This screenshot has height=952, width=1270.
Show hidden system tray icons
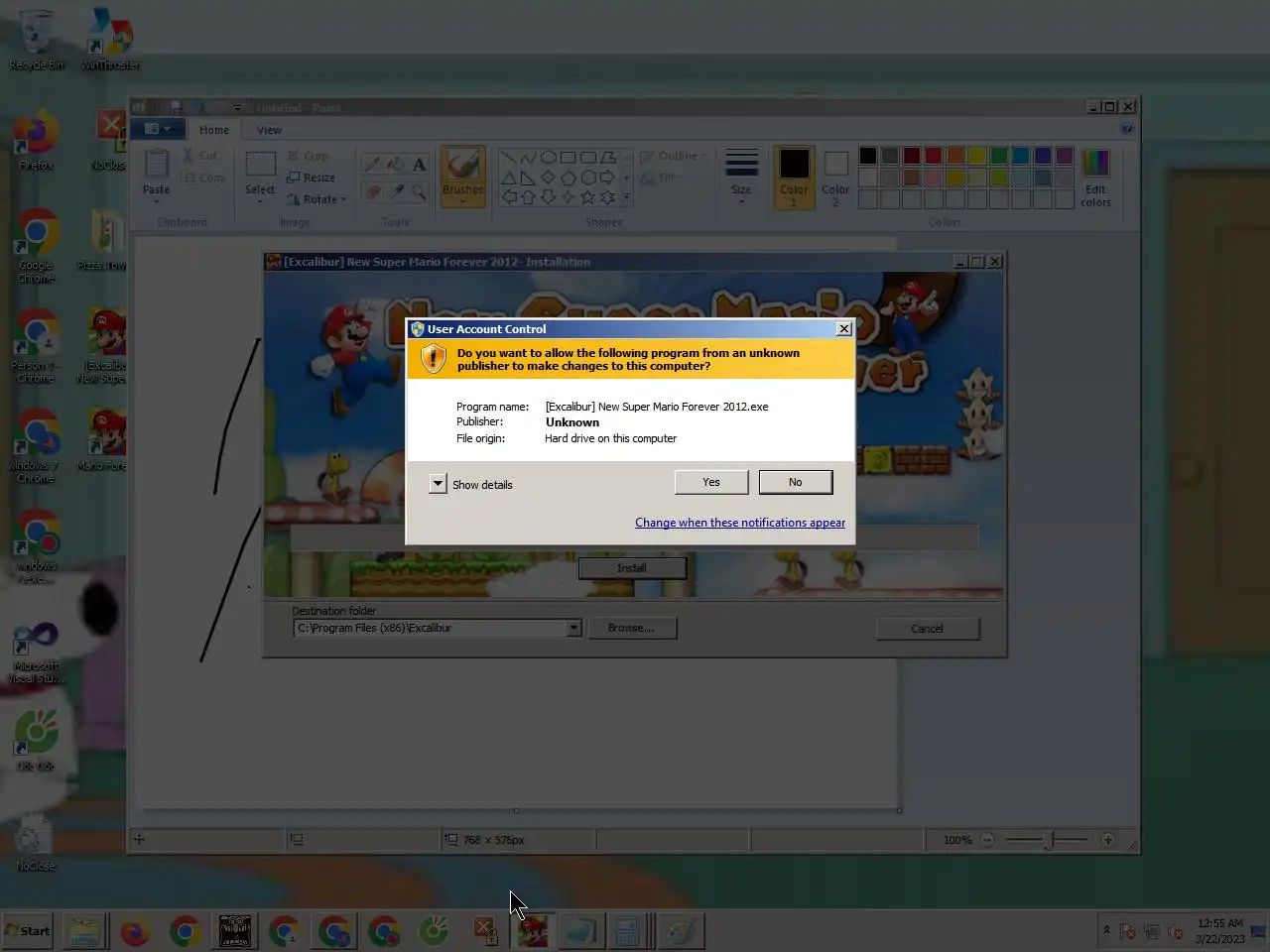pyautogui.click(x=1106, y=930)
